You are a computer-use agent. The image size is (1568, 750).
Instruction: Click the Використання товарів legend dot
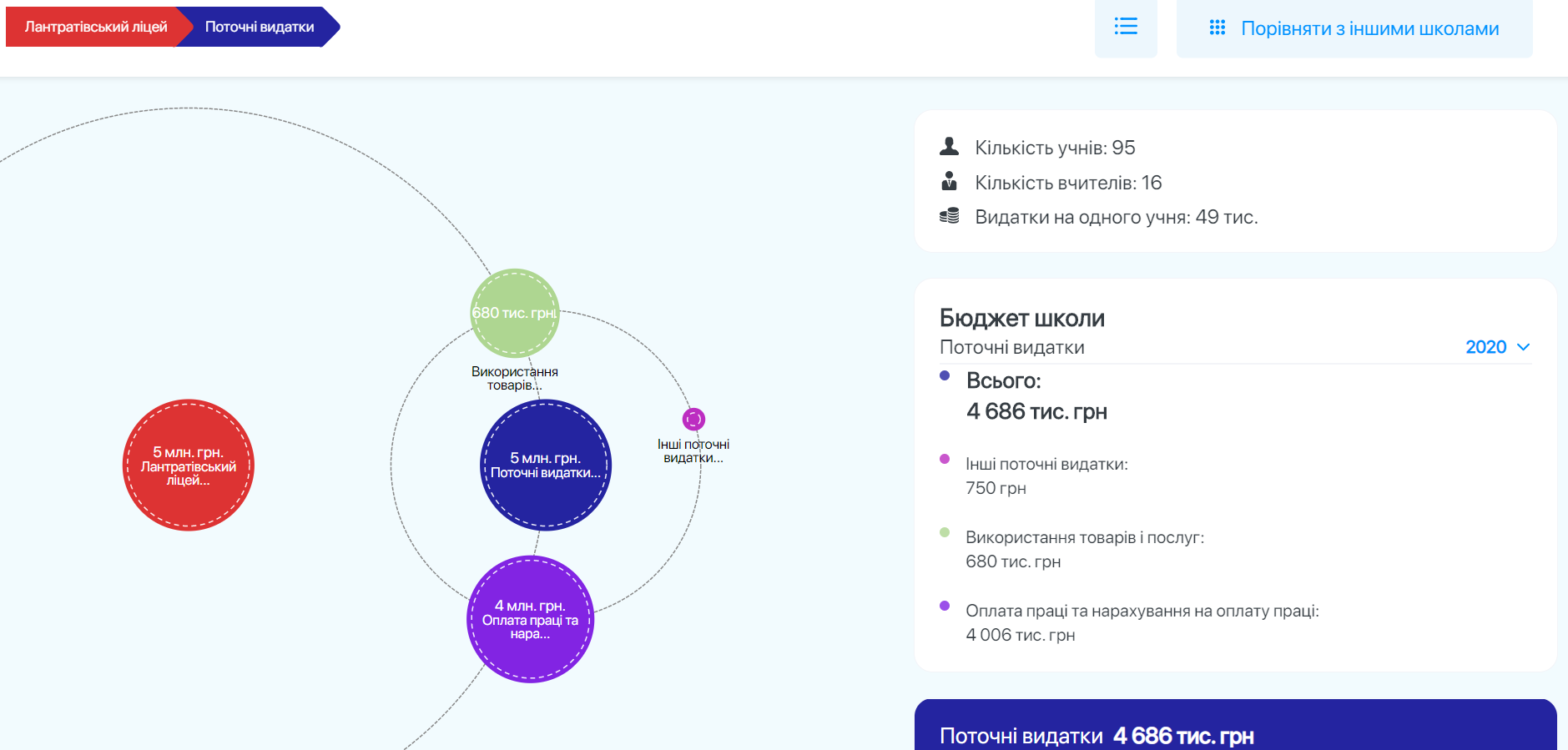coord(945,532)
